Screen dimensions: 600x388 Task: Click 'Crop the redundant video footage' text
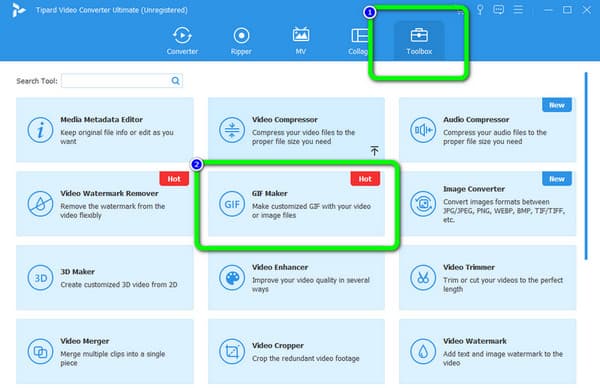click(x=306, y=359)
